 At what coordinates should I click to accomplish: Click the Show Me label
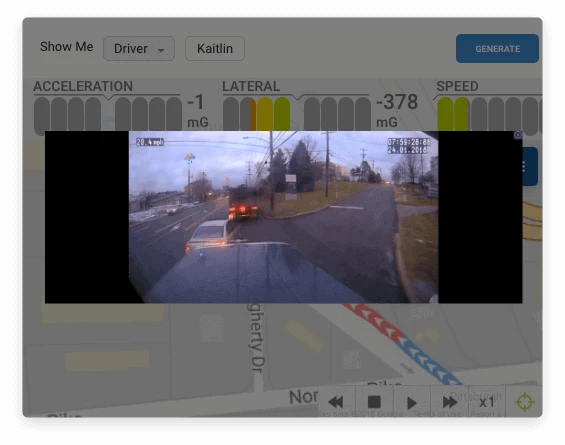click(67, 47)
